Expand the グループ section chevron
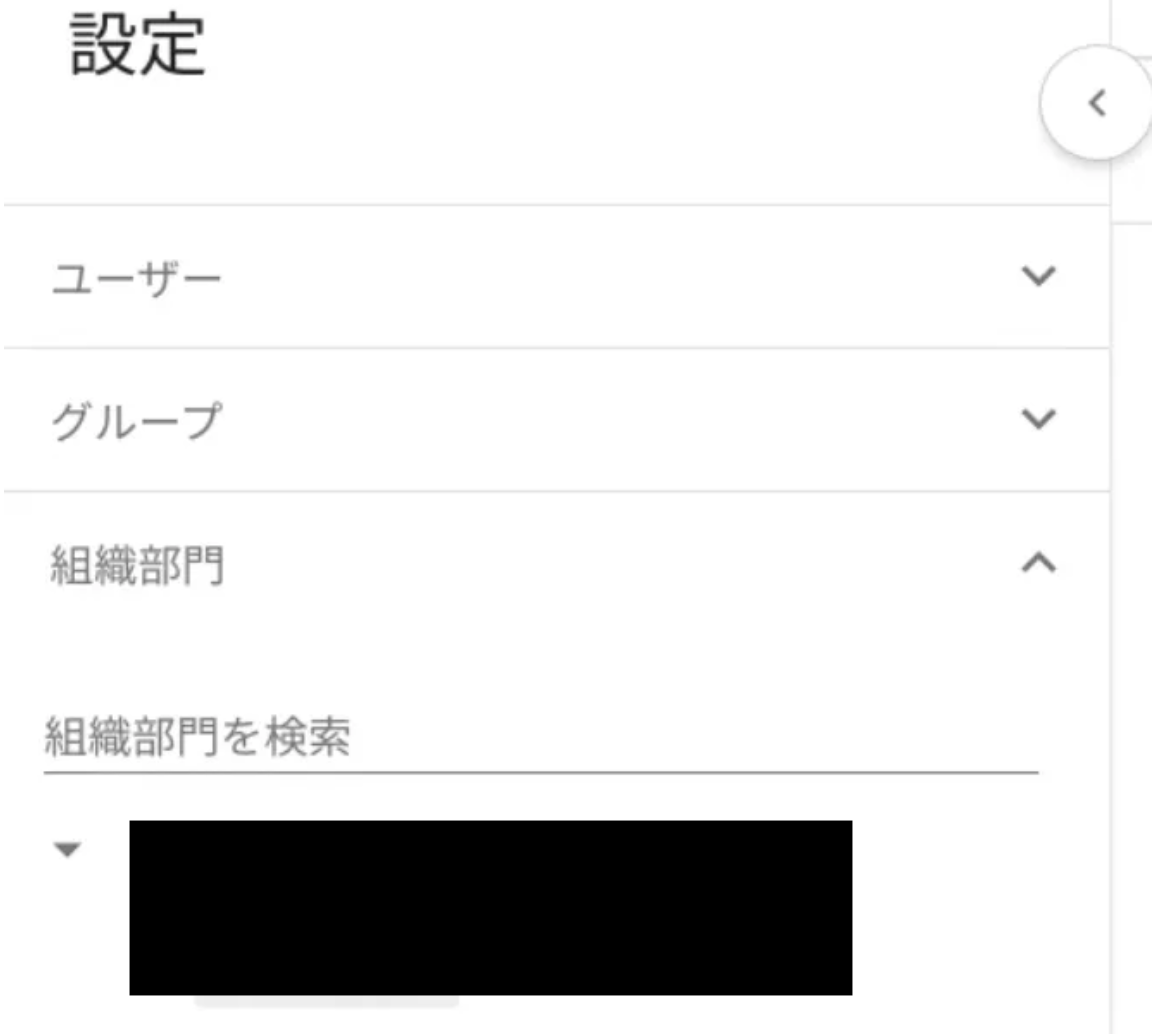This screenshot has height=1034, width=1156. click(x=1039, y=419)
